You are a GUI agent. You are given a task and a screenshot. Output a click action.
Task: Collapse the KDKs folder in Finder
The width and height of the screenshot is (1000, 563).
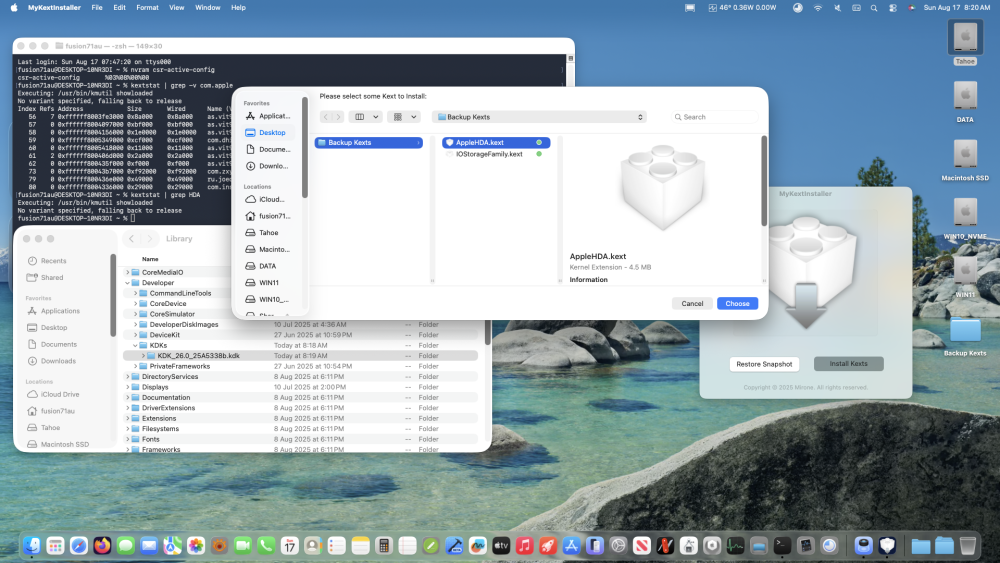[135, 346]
